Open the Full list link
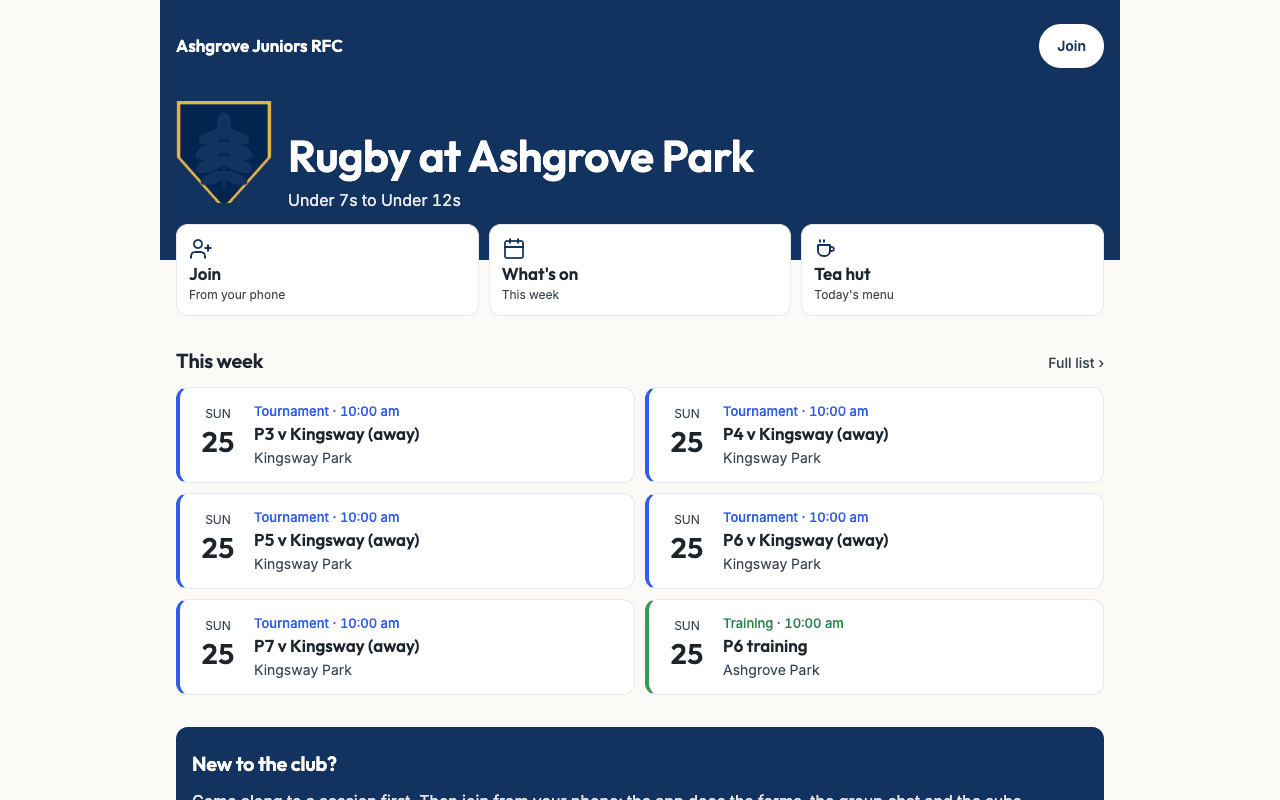Image resolution: width=1280 pixels, height=800 pixels. 1076,363
